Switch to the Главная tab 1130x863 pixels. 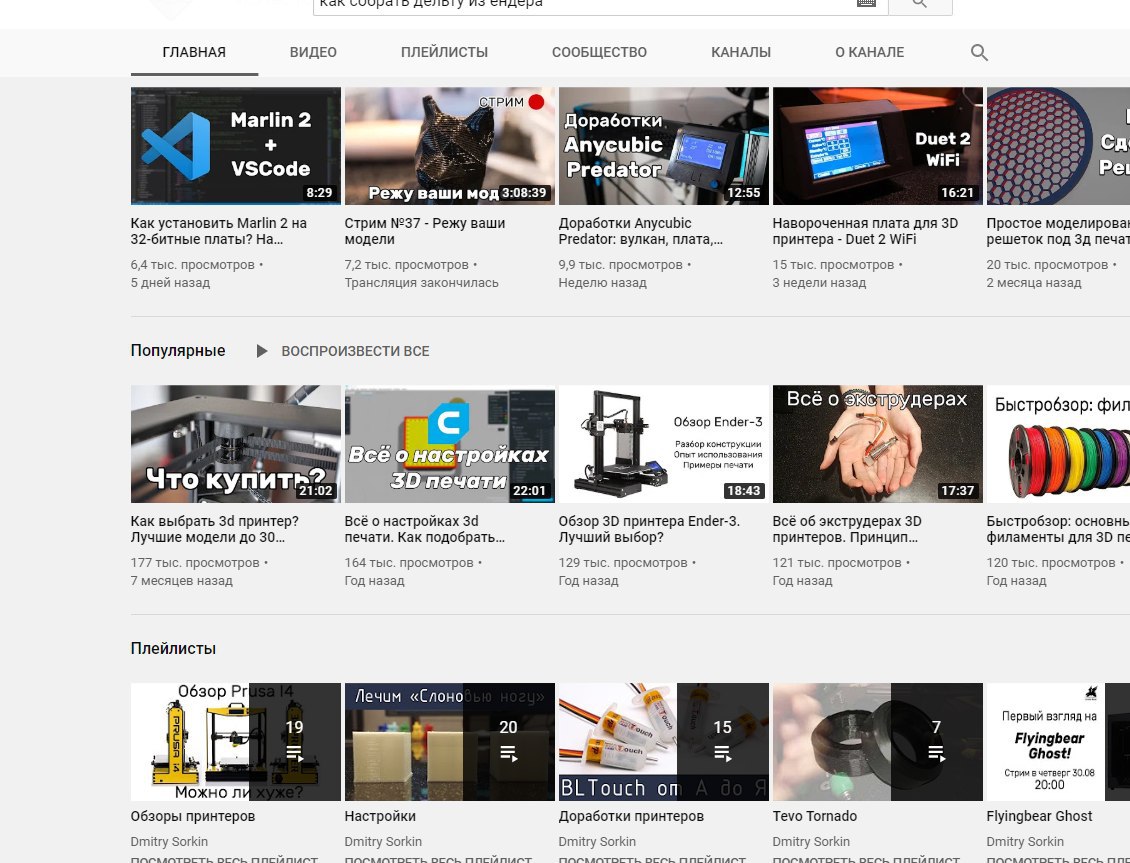click(x=194, y=52)
